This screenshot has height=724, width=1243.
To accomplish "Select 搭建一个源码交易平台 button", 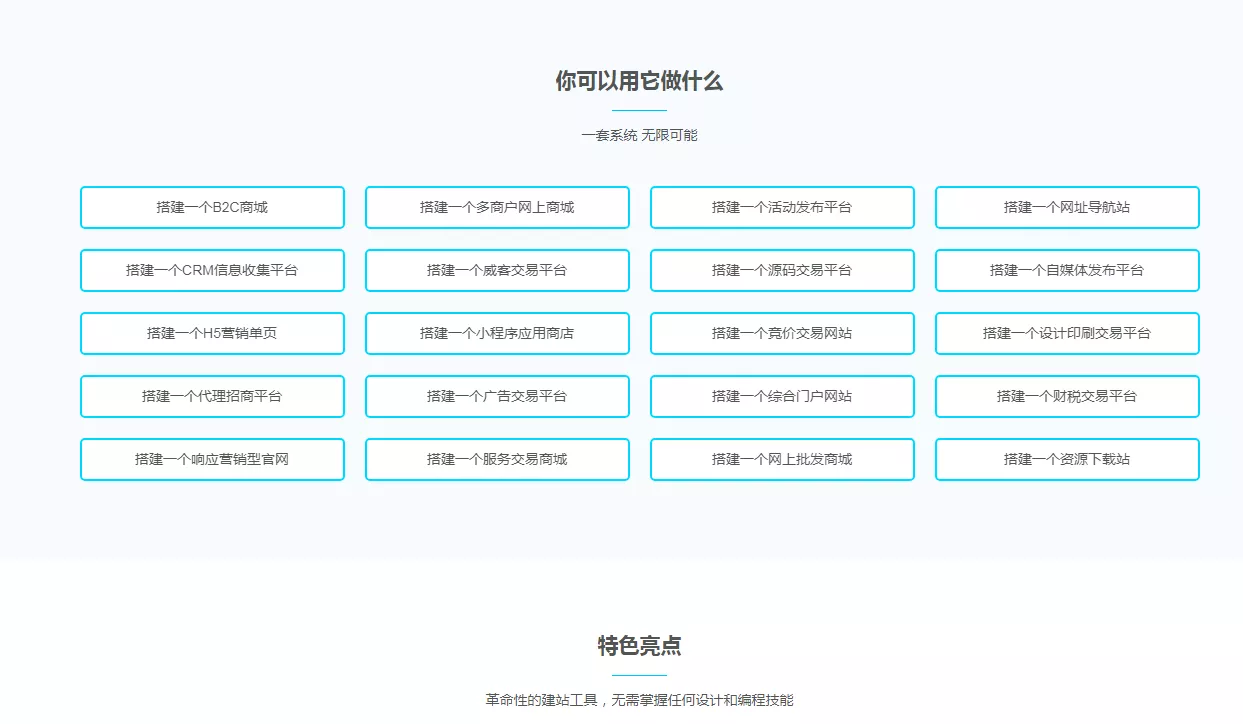I will [782, 270].
